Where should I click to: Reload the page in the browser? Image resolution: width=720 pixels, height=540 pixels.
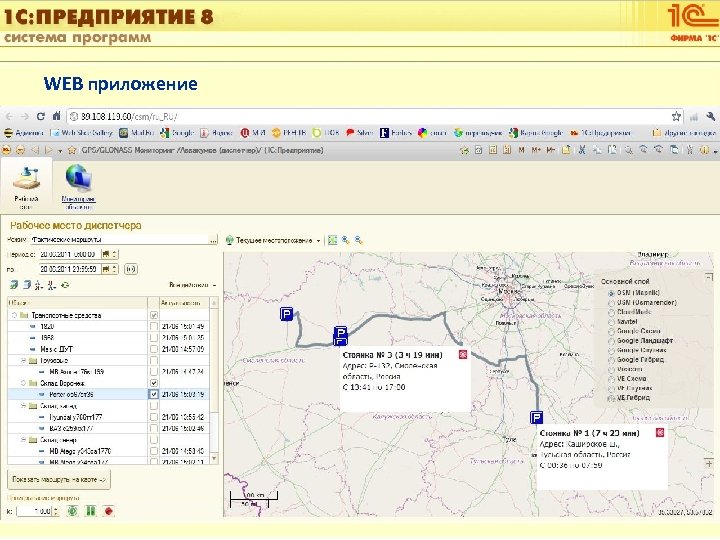click(41, 117)
